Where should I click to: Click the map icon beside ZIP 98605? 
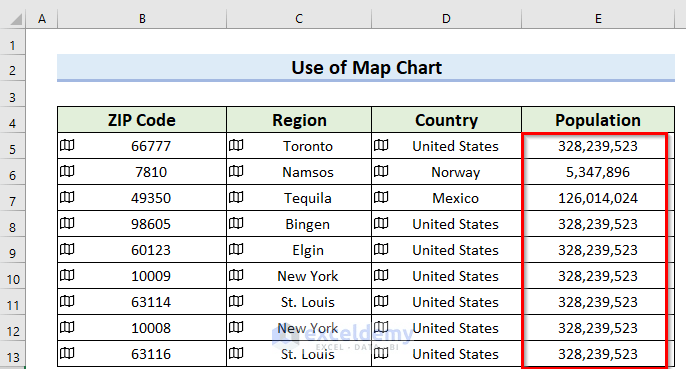(x=67, y=223)
